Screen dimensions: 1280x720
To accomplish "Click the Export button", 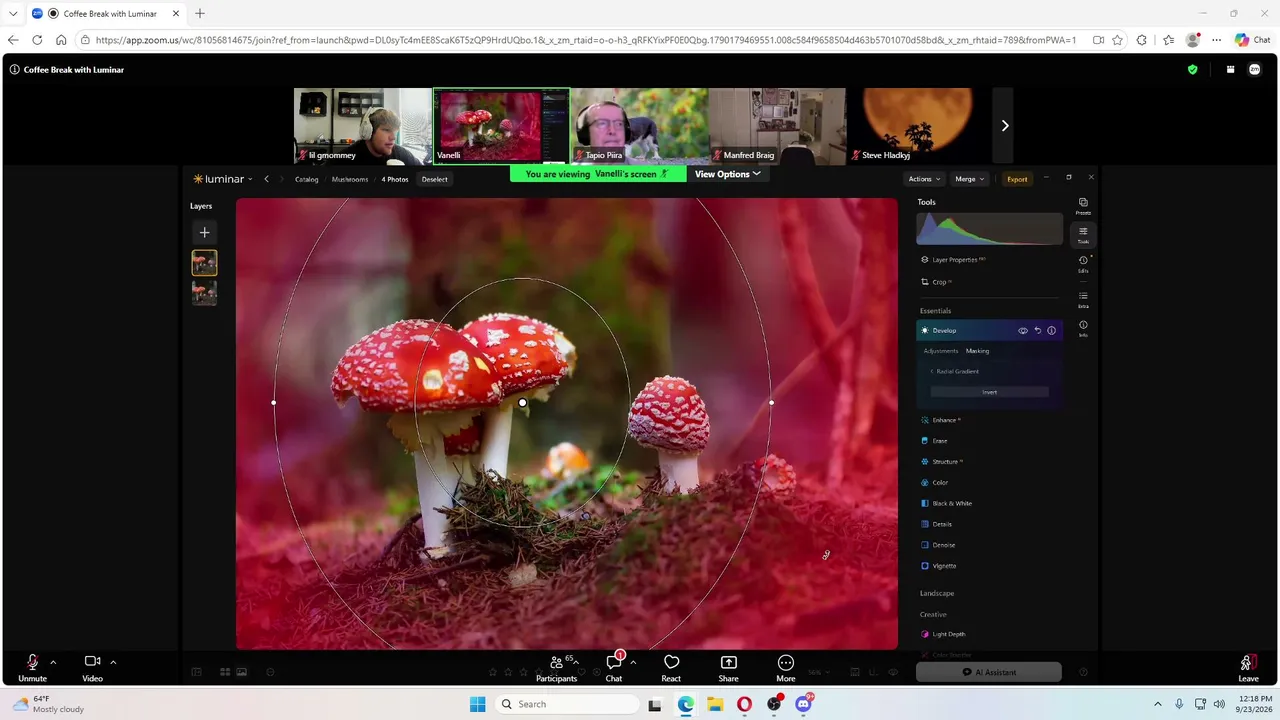I will (1017, 179).
